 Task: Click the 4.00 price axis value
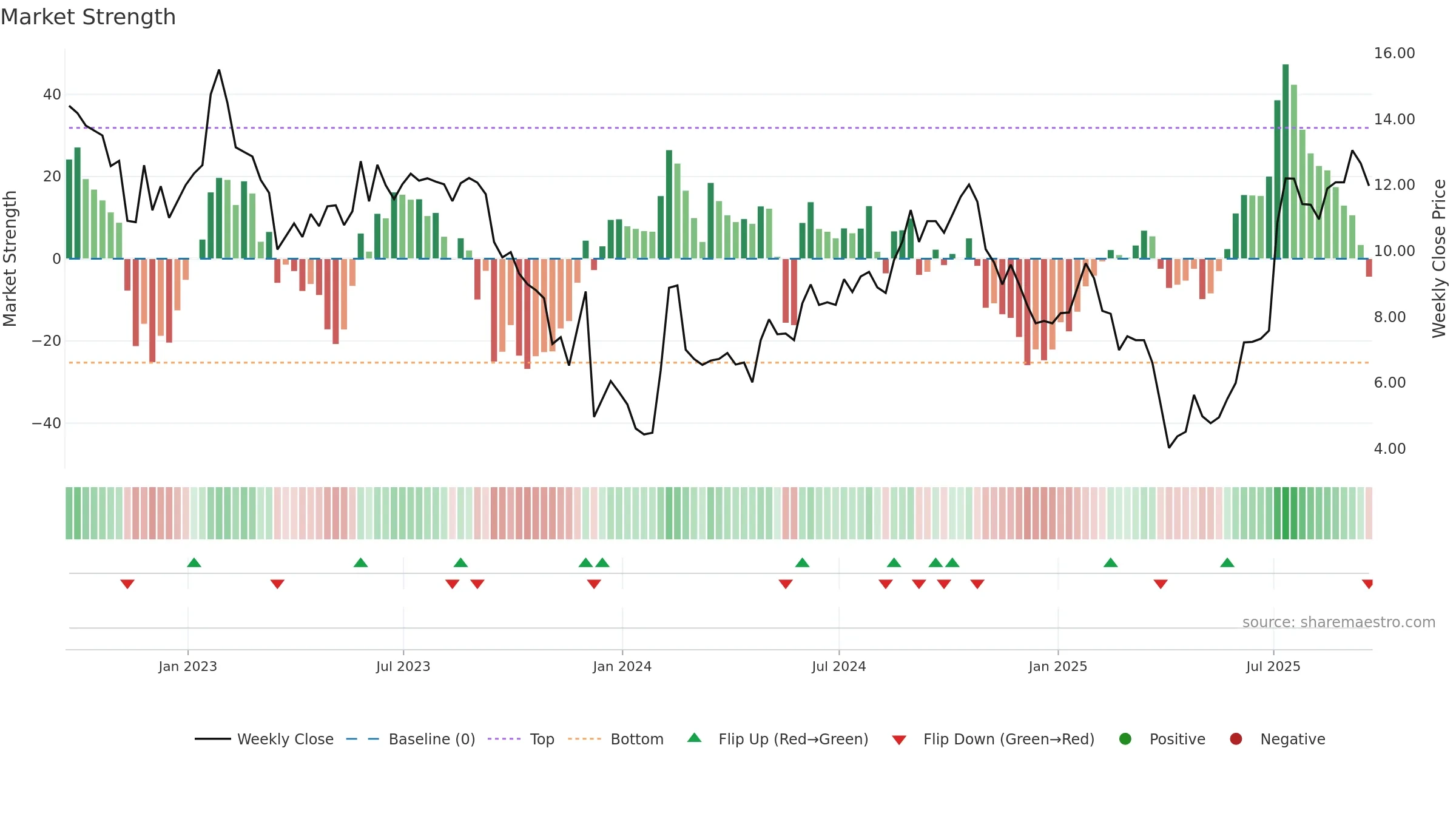(x=1390, y=449)
